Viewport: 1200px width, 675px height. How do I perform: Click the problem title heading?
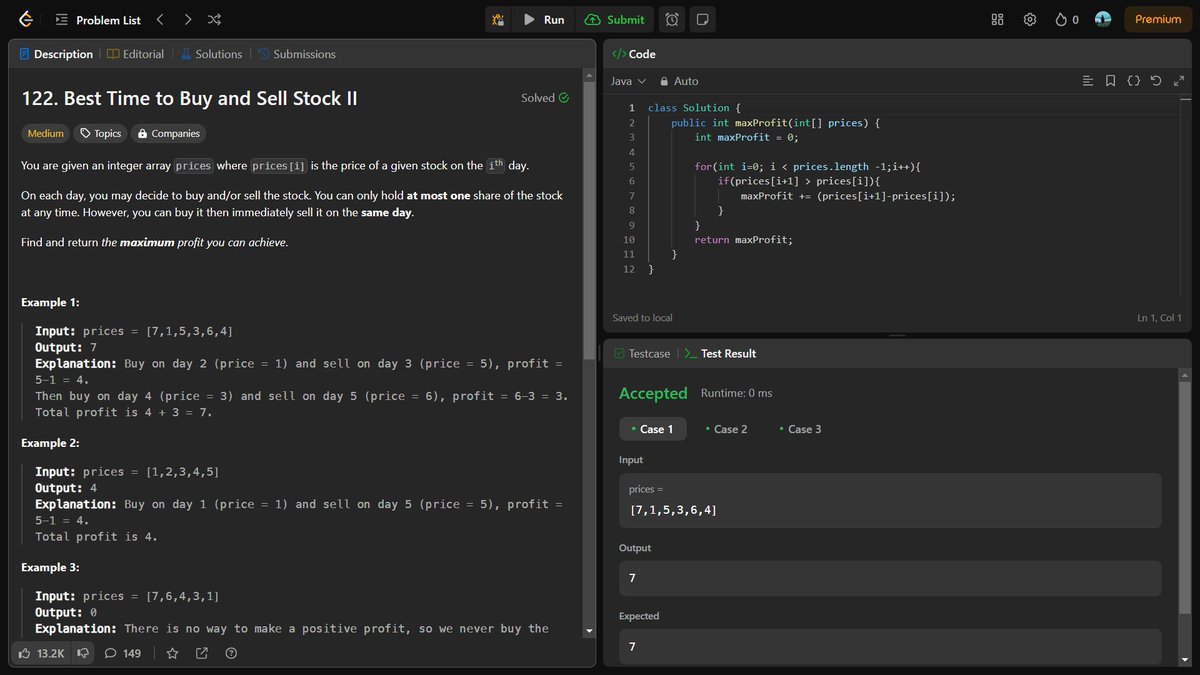pyautogui.click(x=189, y=98)
